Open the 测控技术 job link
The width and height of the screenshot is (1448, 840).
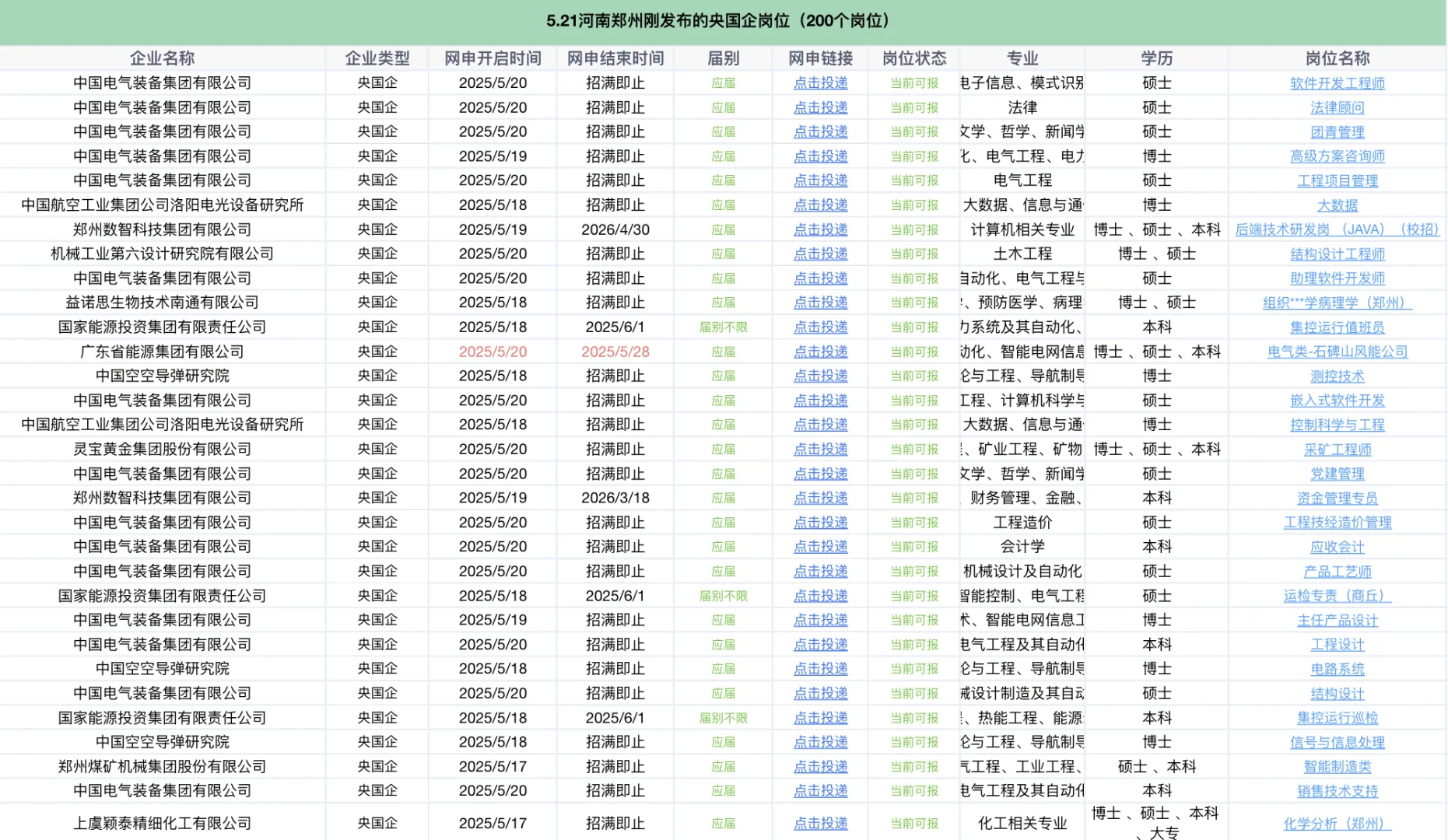(1337, 376)
